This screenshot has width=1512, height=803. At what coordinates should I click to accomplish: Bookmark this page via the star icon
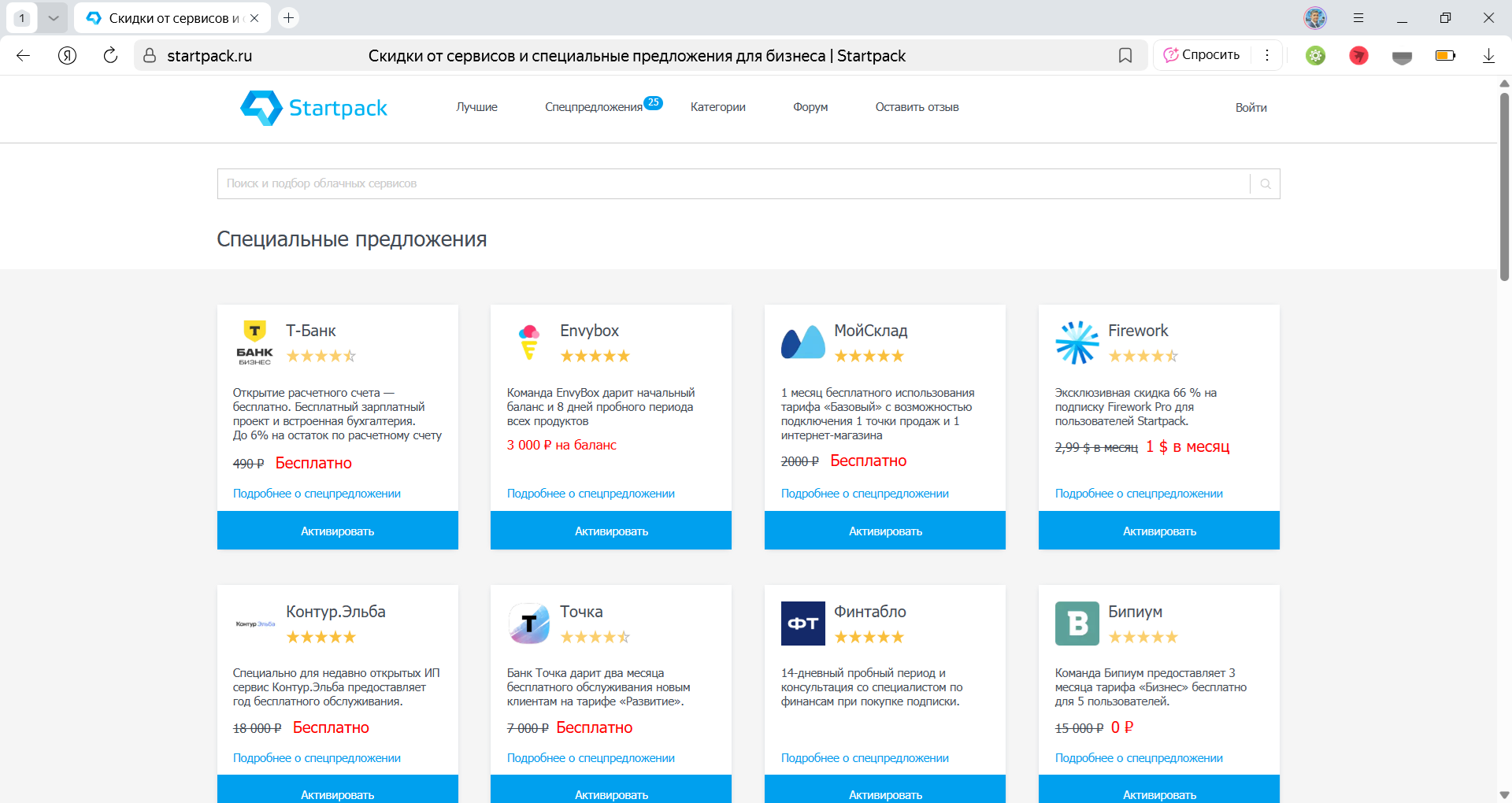tap(1125, 55)
